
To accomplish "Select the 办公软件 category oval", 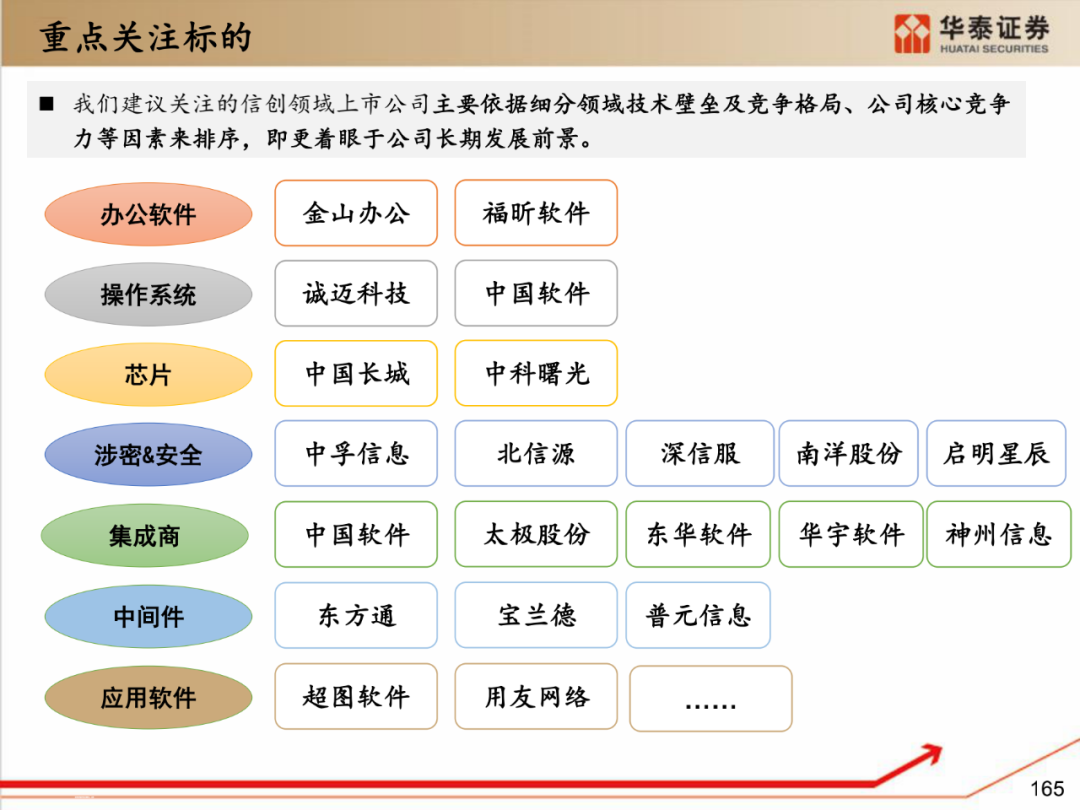I will click(148, 214).
